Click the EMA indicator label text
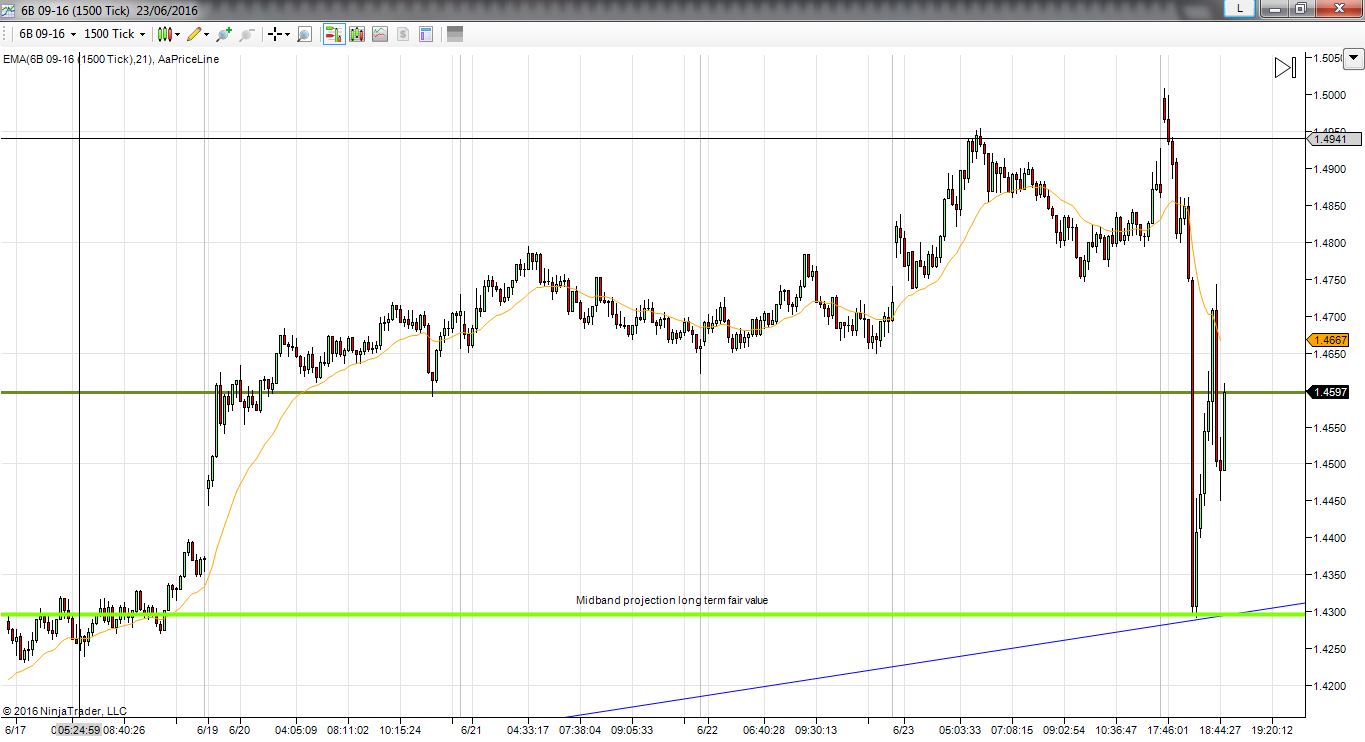 point(78,59)
